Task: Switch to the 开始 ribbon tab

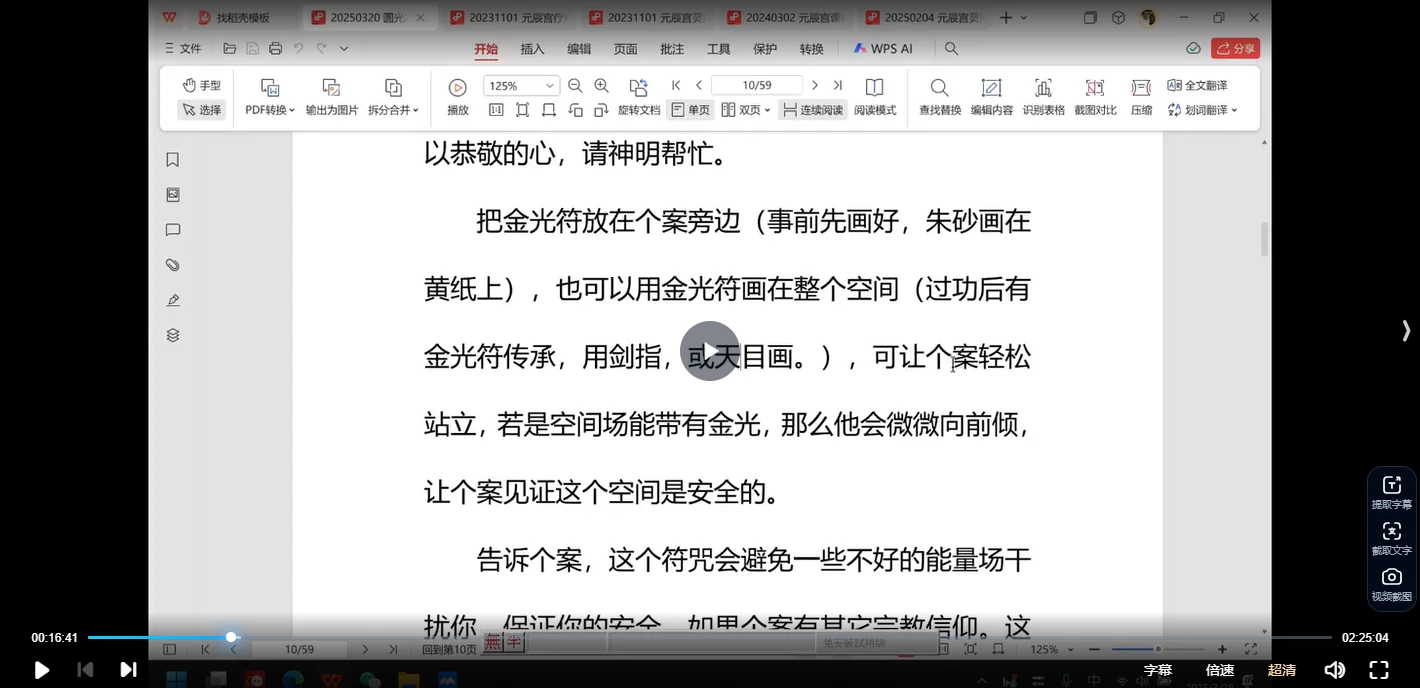Action: tap(486, 49)
